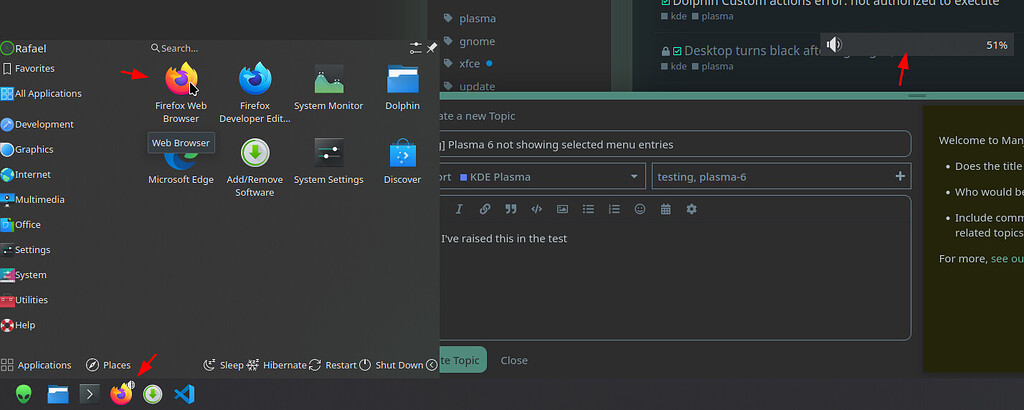Click Close to discard the topic
The image size is (1024, 410).
tap(514, 360)
